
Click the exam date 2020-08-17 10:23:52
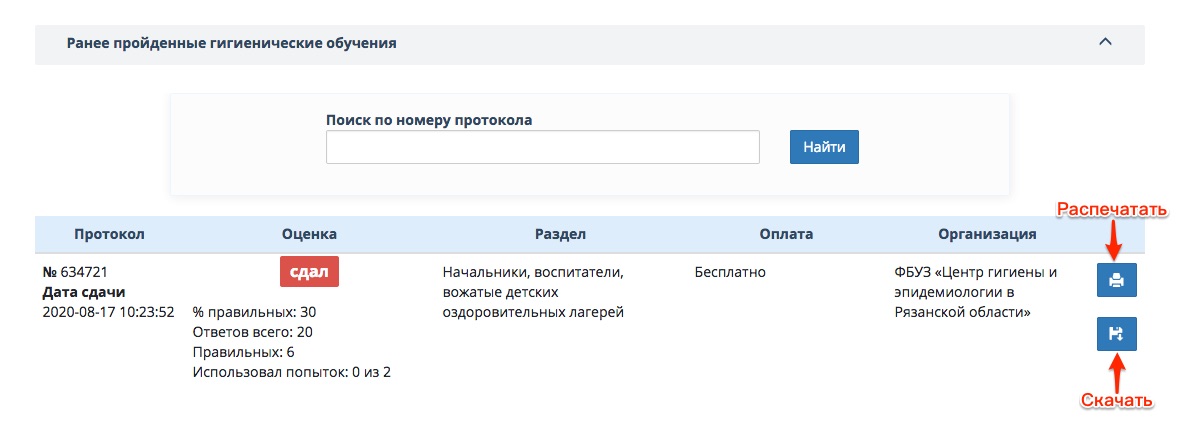click(x=108, y=312)
